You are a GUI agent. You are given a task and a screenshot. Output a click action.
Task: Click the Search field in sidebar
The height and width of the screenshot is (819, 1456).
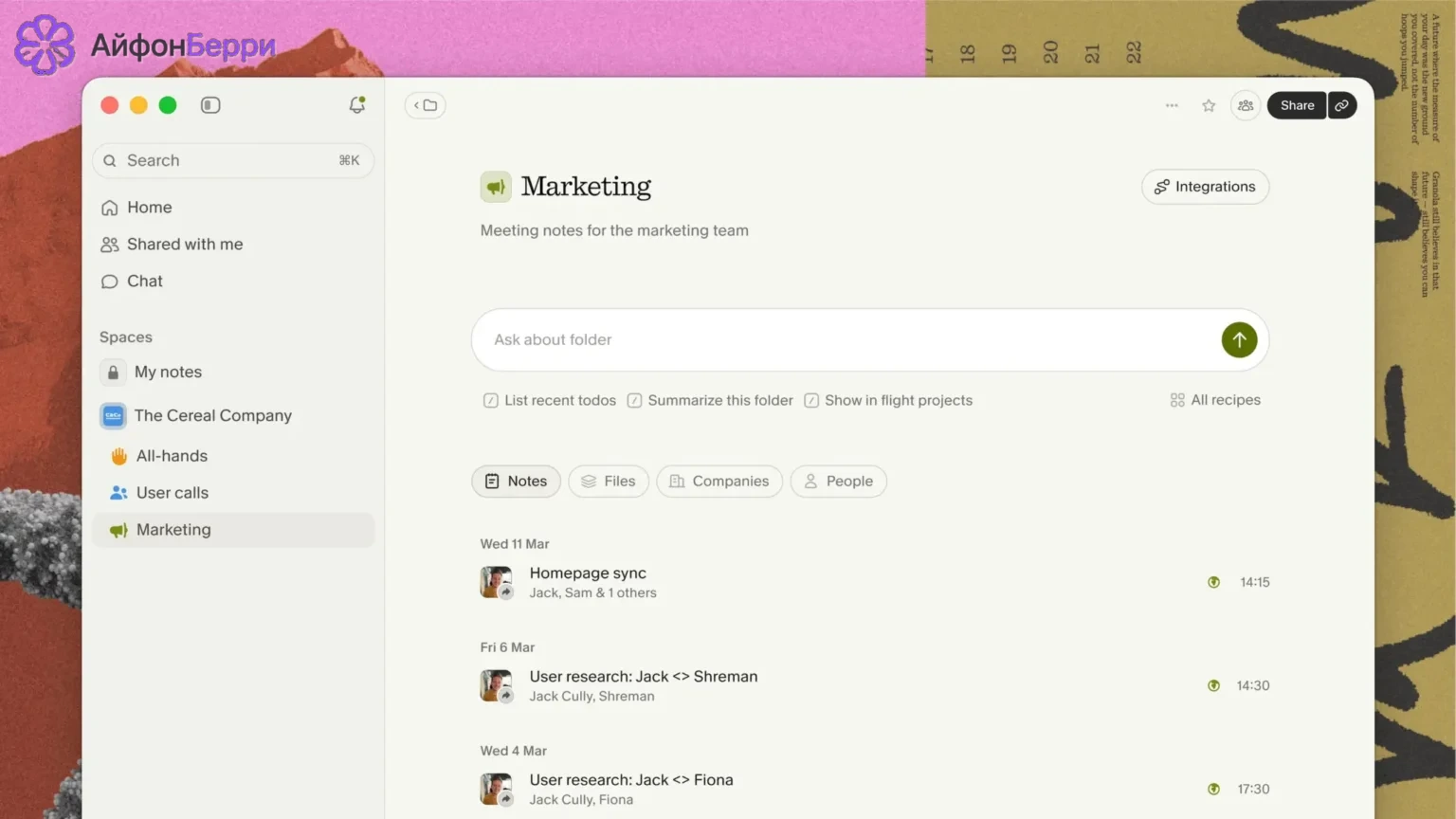pyautogui.click(x=233, y=160)
